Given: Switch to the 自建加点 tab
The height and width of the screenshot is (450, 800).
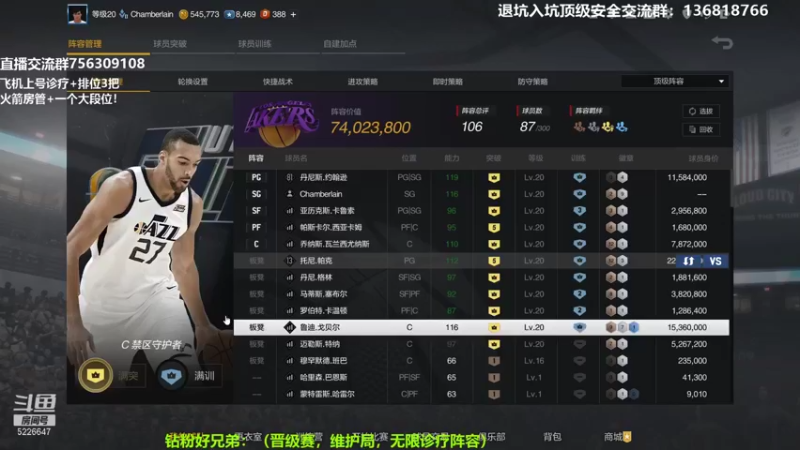Looking at the screenshot, I should (x=340, y=44).
